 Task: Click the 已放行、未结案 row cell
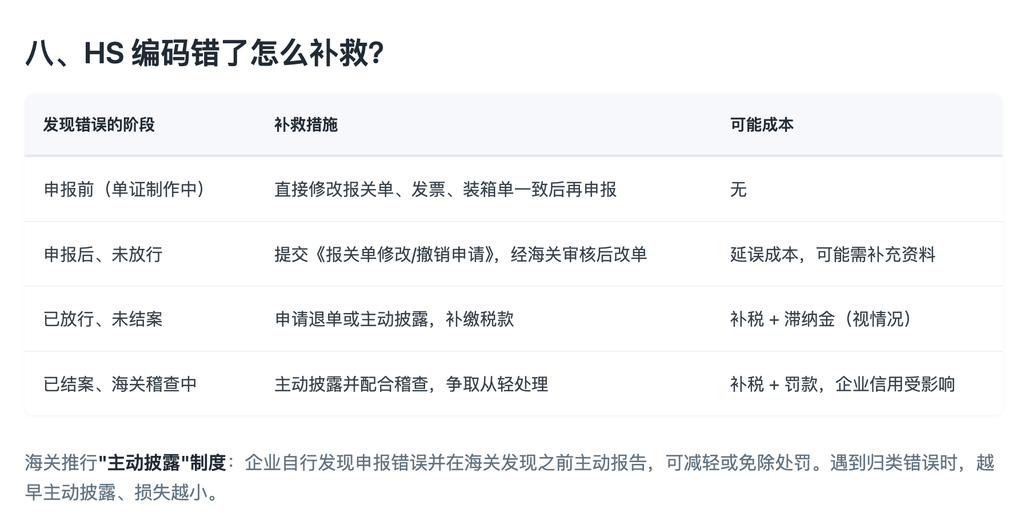point(103,319)
